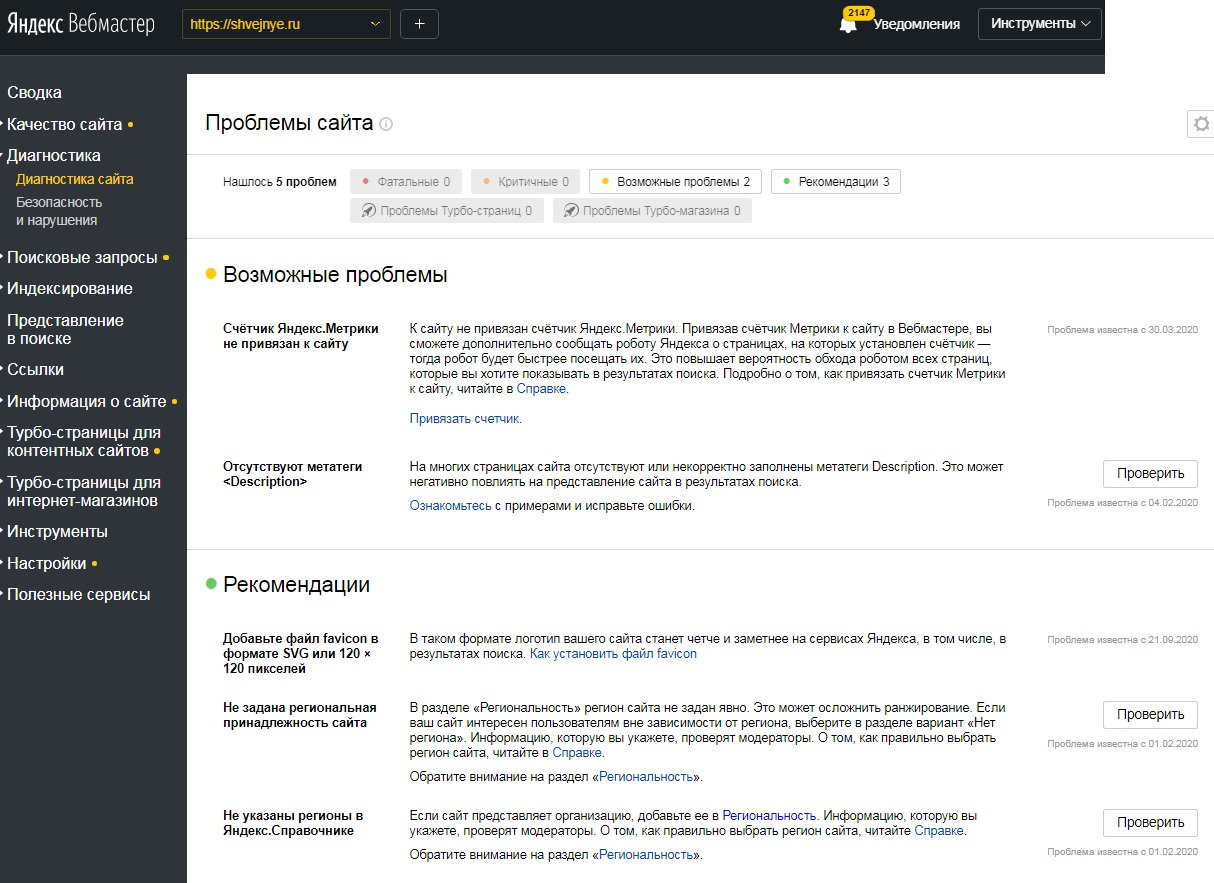Image resolution: width=1214 pixels, height=883 pixels.
Task: Expand Качество сайта sidebar section
Action: 65,124
